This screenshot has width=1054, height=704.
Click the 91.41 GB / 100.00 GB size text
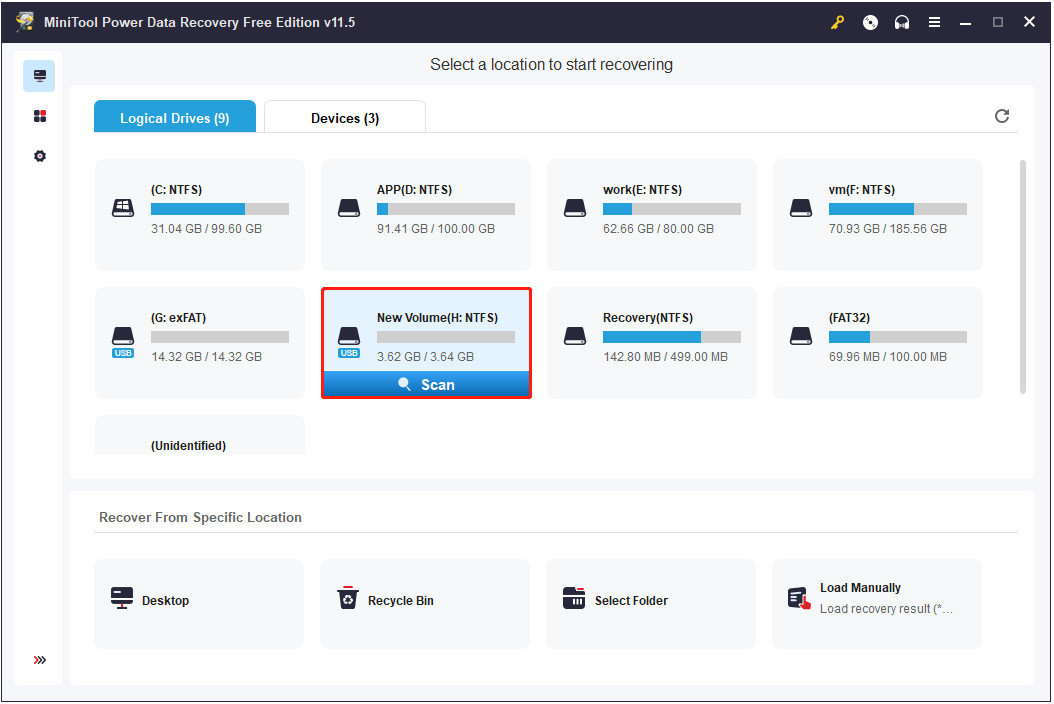436,229
